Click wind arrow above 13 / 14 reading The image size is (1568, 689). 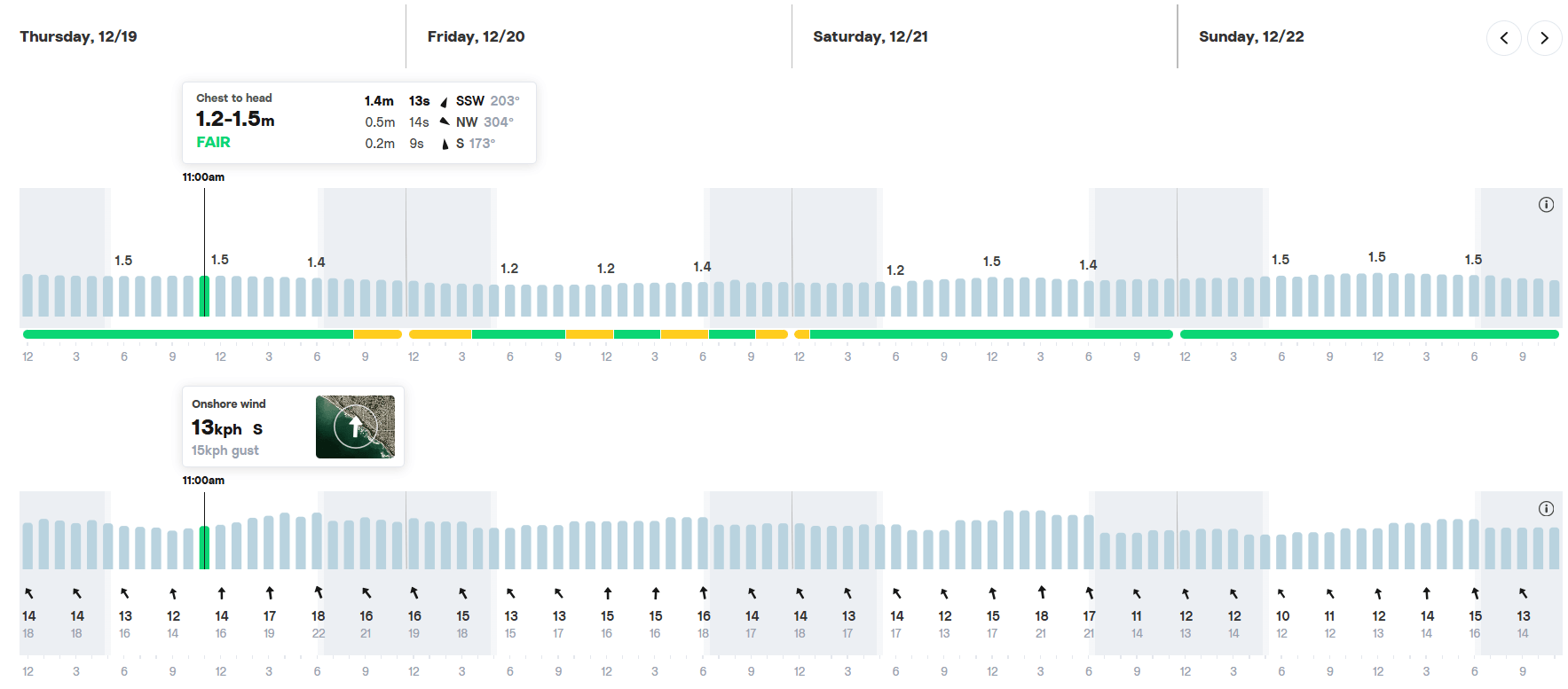tap(1524, 593)
